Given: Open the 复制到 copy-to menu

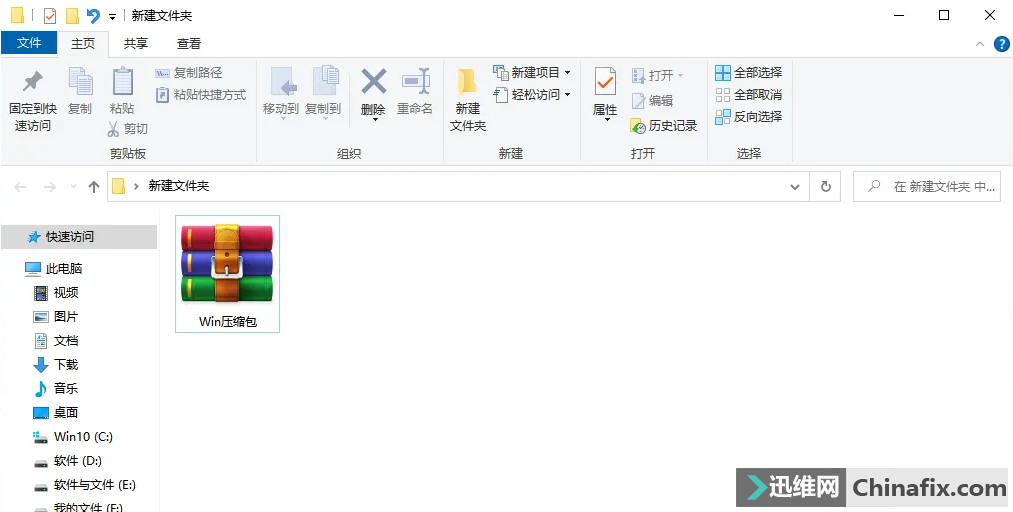Looking at the screenshot, I should (x=323, y=94).
